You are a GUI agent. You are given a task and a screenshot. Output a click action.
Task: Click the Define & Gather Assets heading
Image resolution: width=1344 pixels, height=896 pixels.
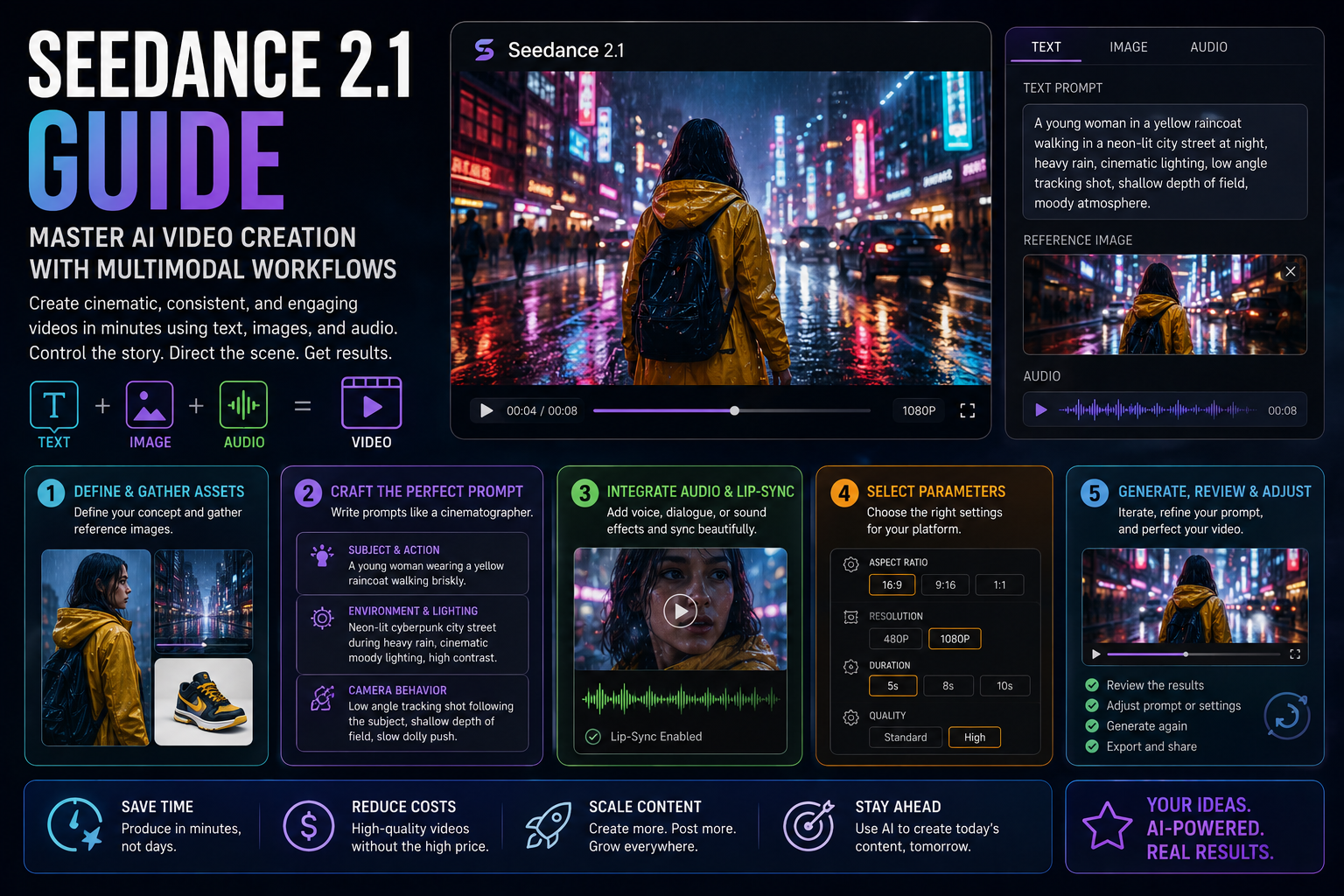pyautogui.click(x=159, y=492)
